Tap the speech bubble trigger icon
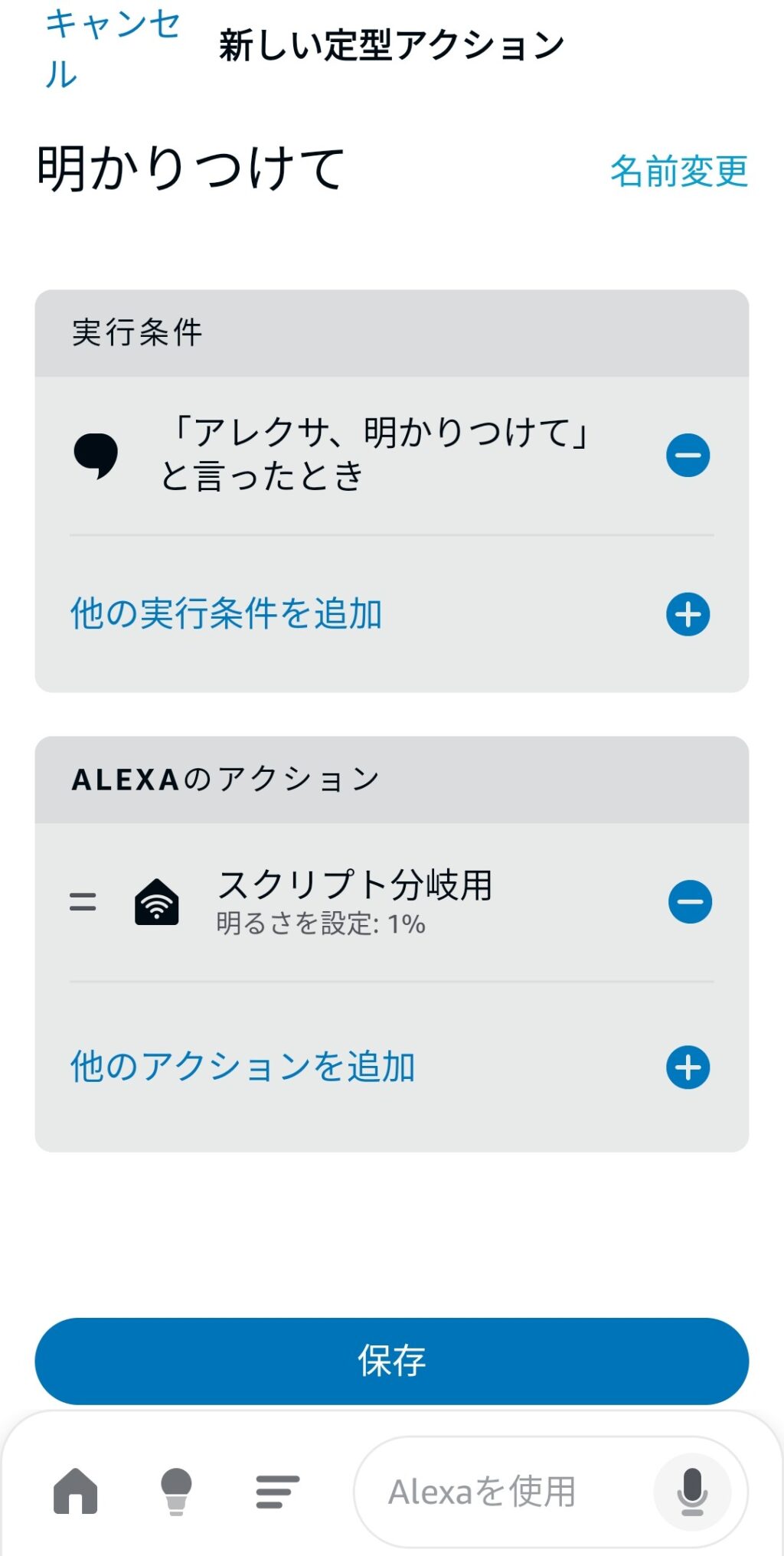 coord(96,456)
